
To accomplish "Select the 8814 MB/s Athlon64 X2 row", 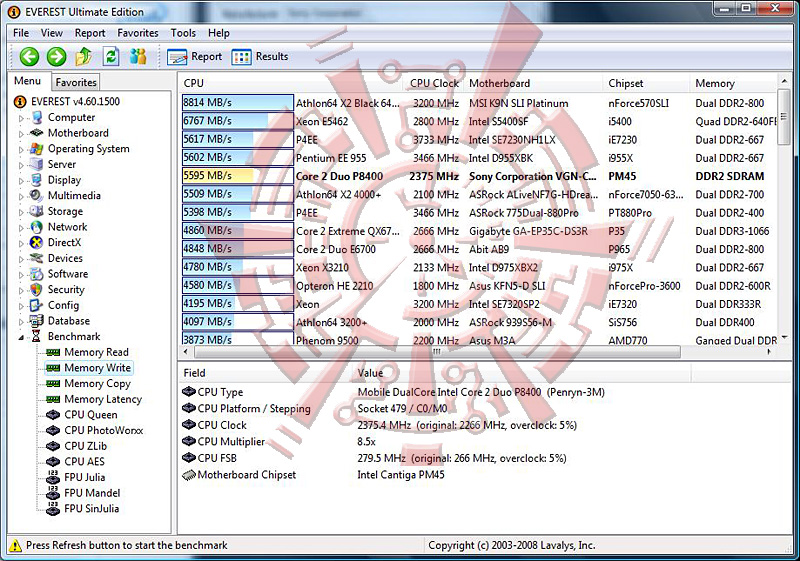I will click(477, 103).
